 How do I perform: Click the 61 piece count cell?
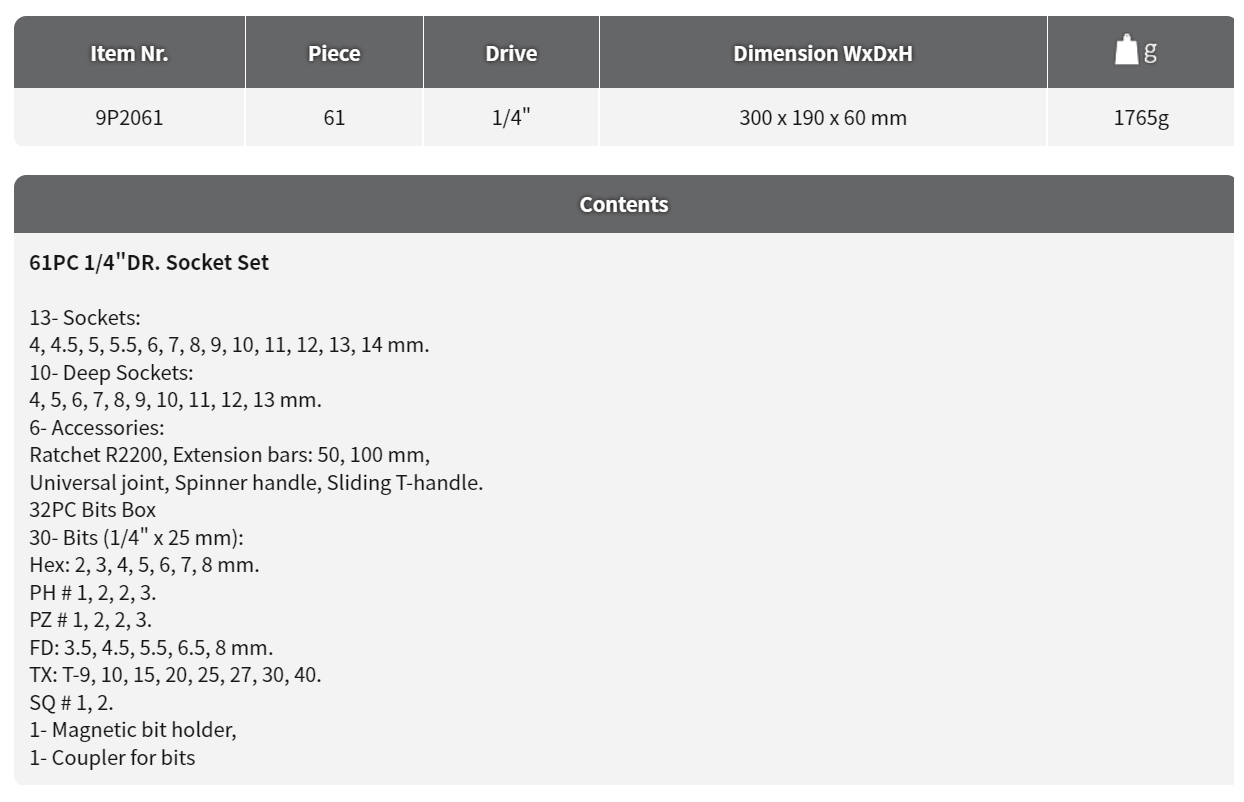click(x=334, y=117)
